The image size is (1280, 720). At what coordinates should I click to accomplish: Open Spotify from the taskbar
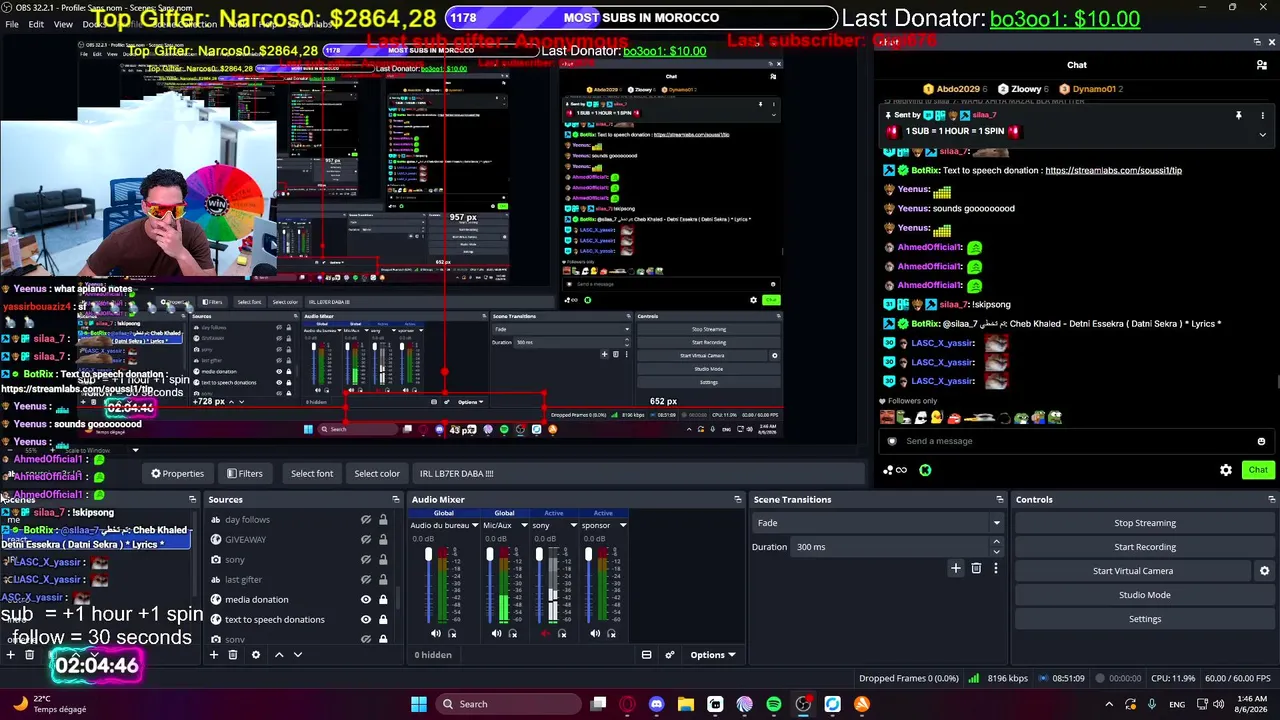coord(774,704)
